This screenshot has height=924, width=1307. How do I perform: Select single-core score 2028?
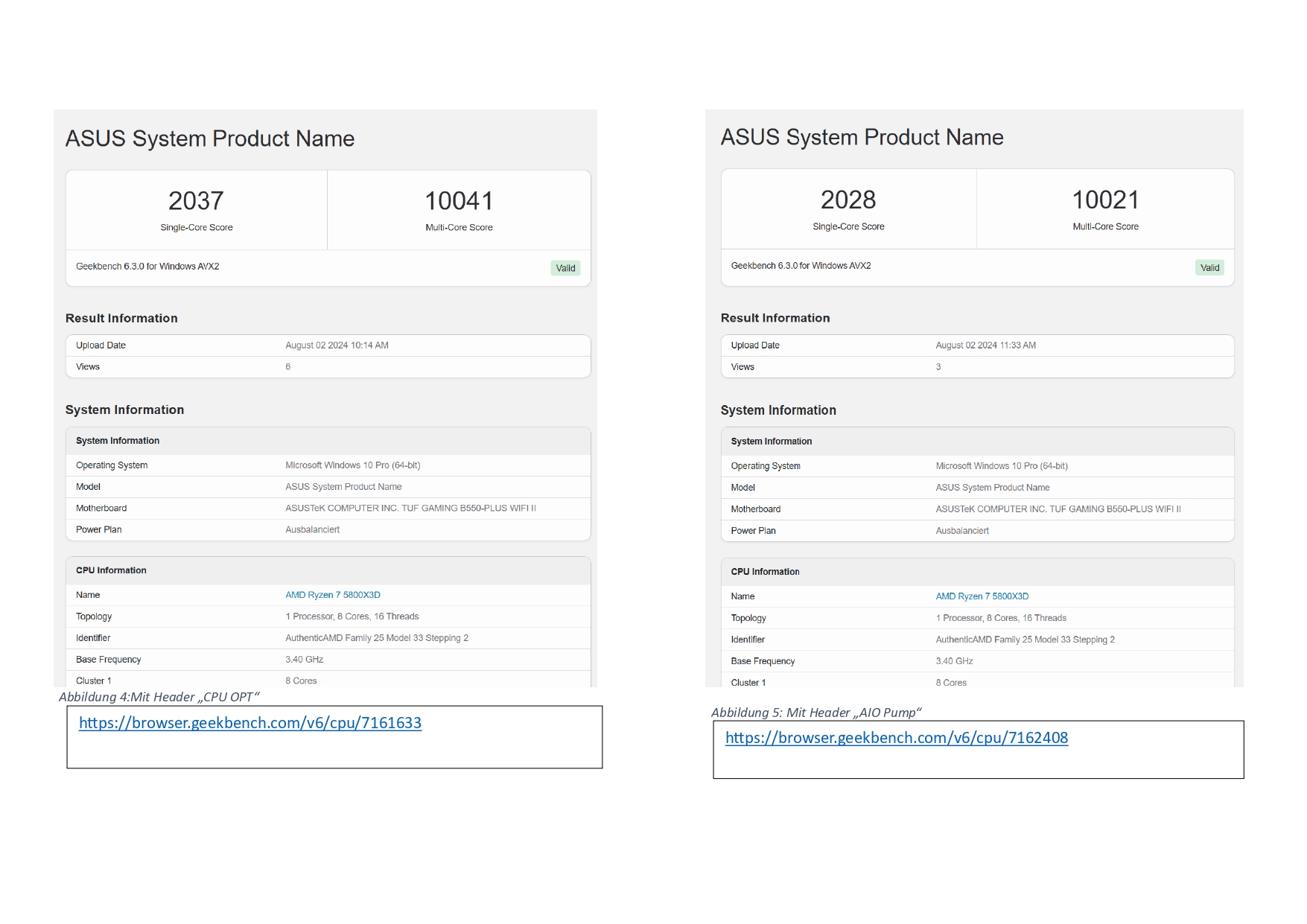(848, 200)
